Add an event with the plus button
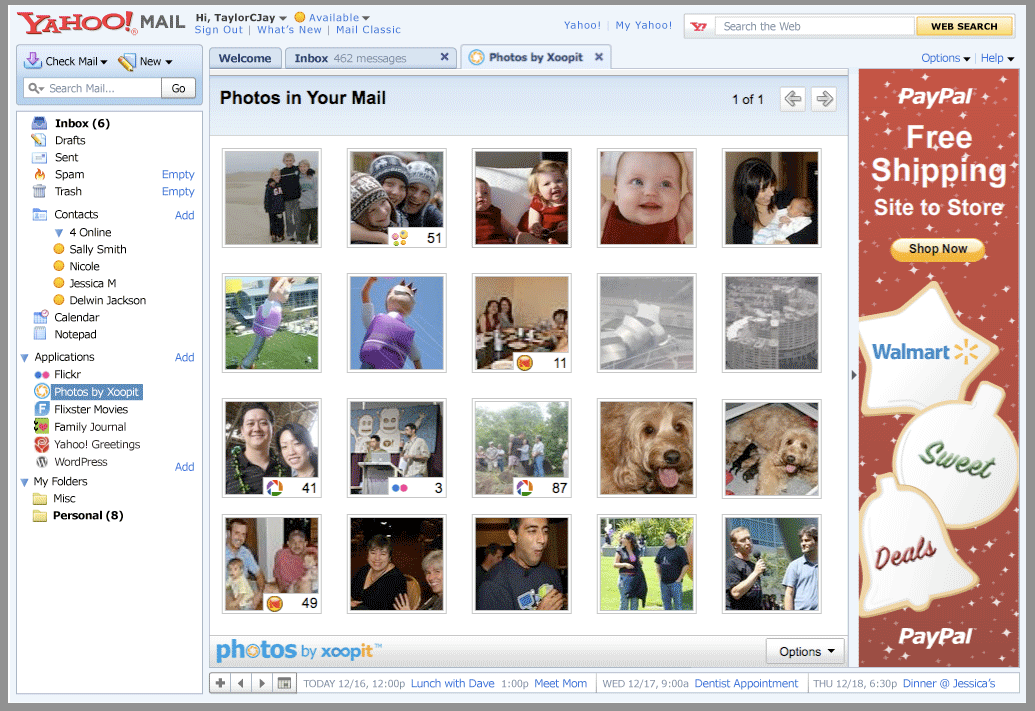The width and height of the screenshot is (1035, 711). tap(220, 682)
